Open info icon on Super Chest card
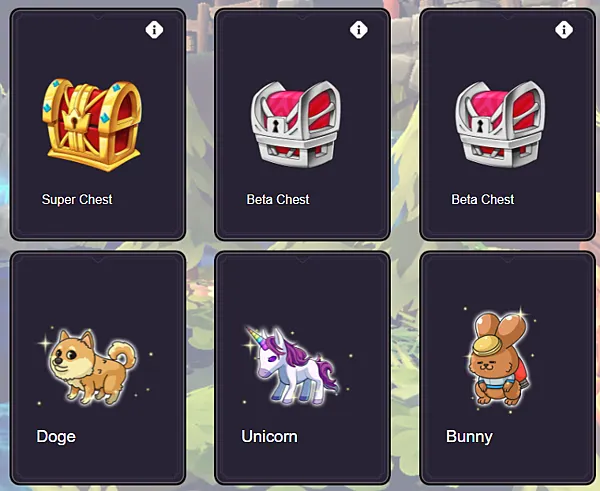Image resolution: width=600 pixels, height=491 pixels. (154, 29)
